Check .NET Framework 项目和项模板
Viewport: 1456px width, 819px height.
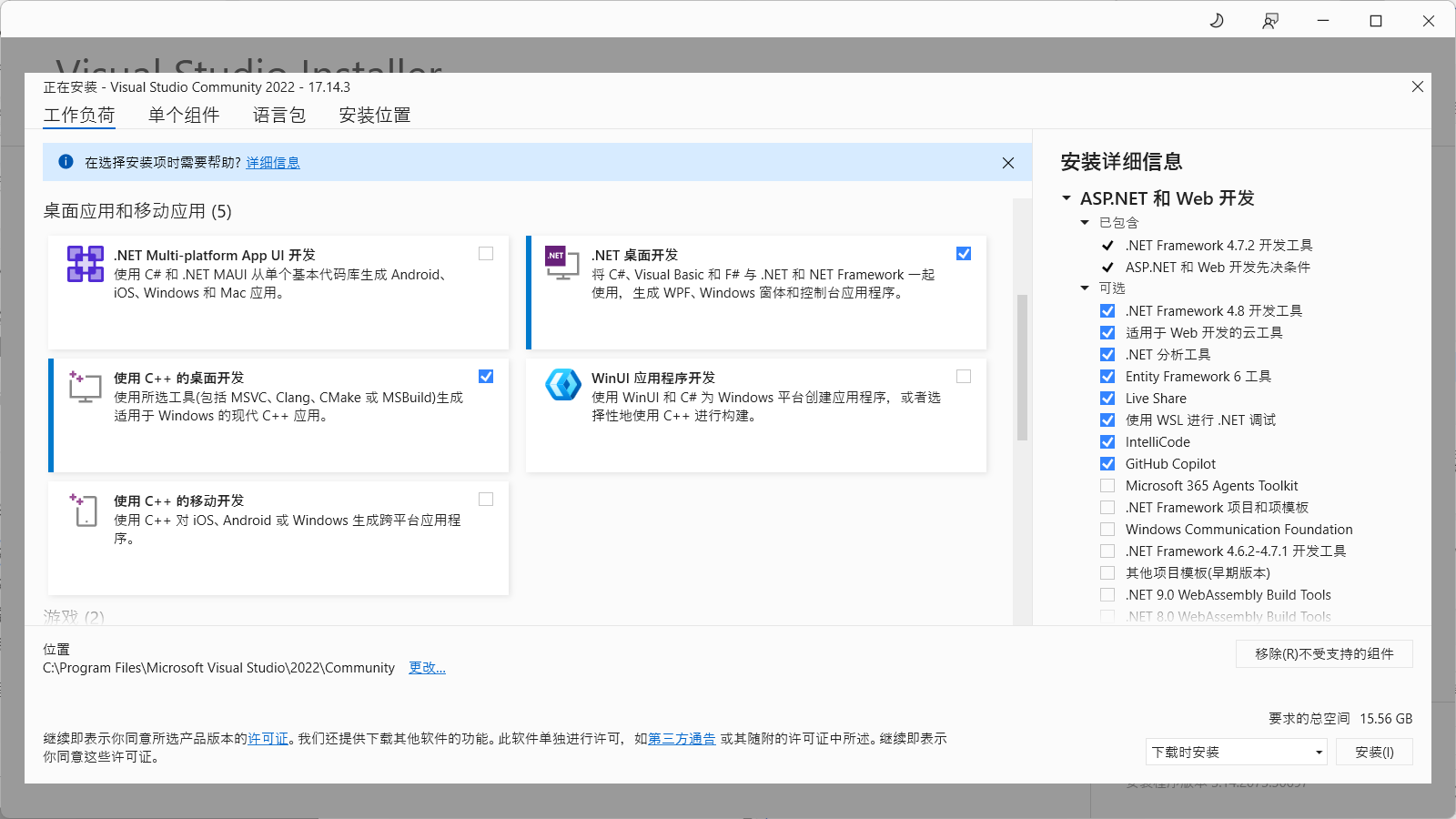(1107, 508)
